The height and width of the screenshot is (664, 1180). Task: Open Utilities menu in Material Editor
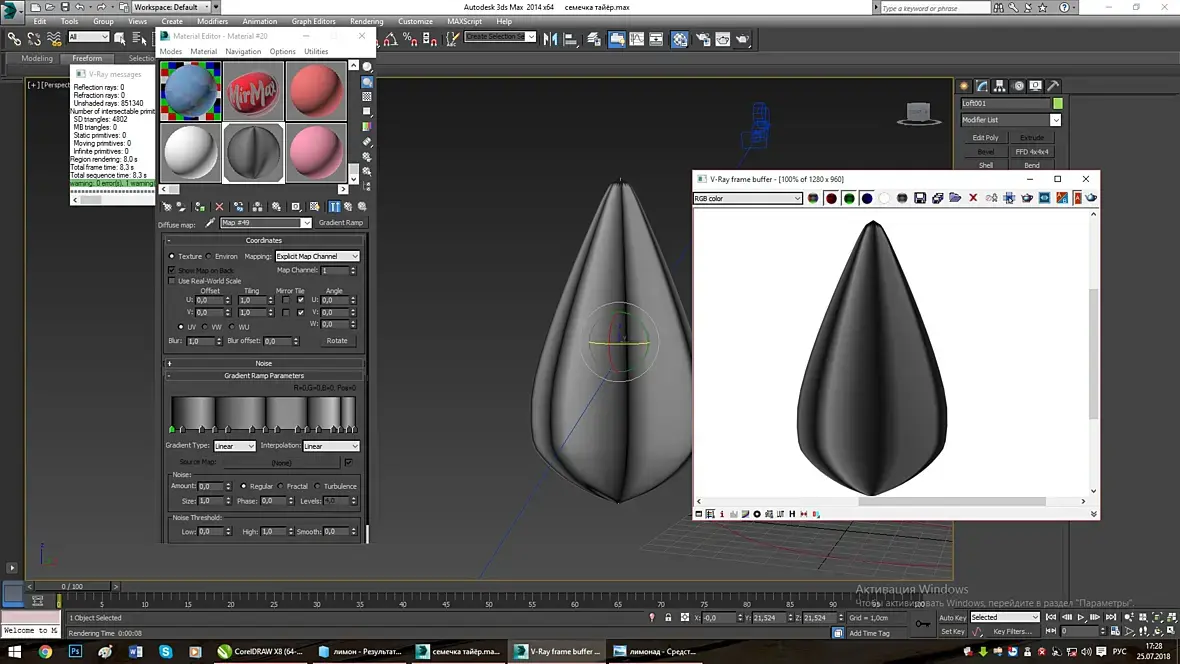[x=316, y=51]
